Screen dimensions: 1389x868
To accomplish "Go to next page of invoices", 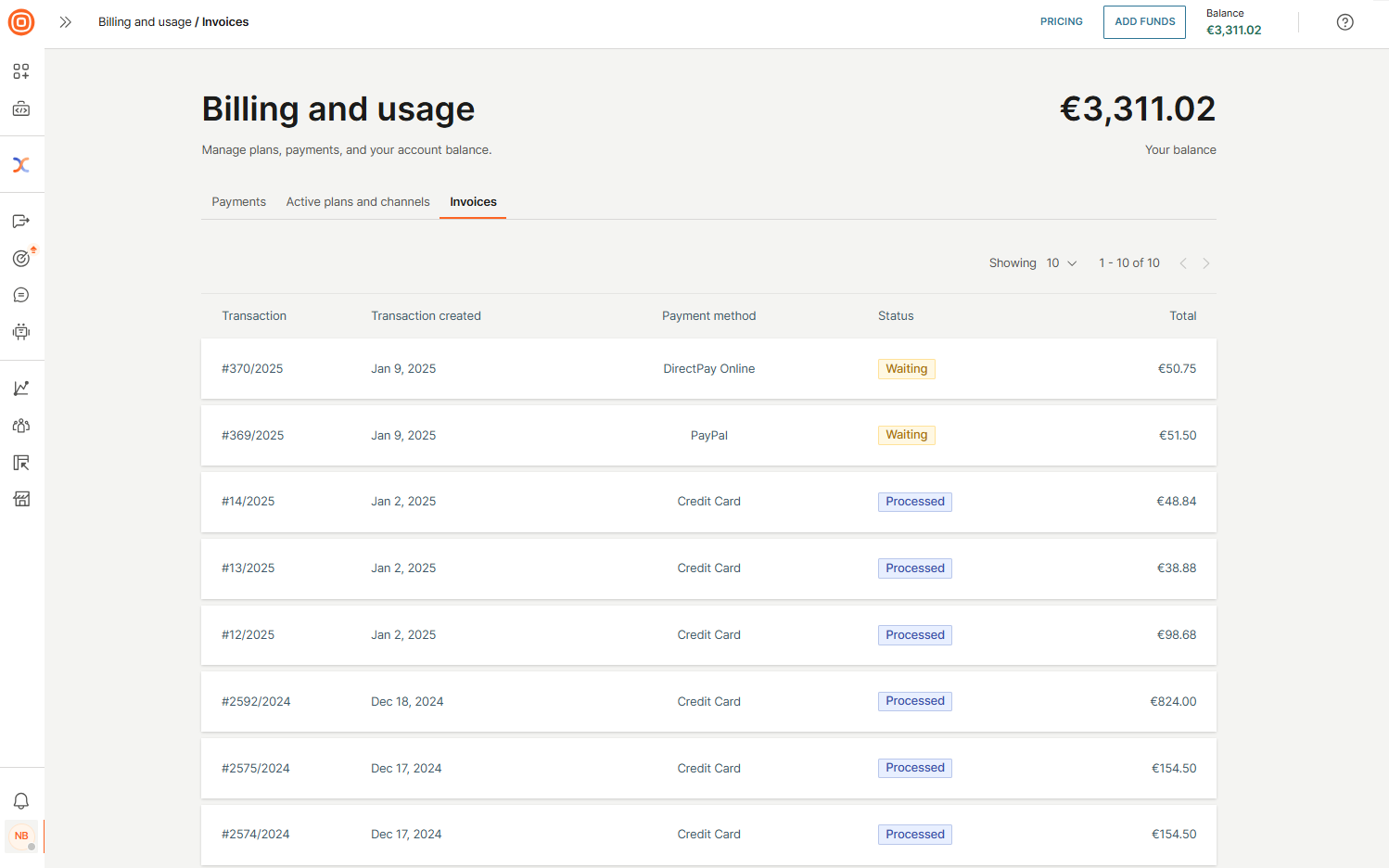I will [1206, 263].
